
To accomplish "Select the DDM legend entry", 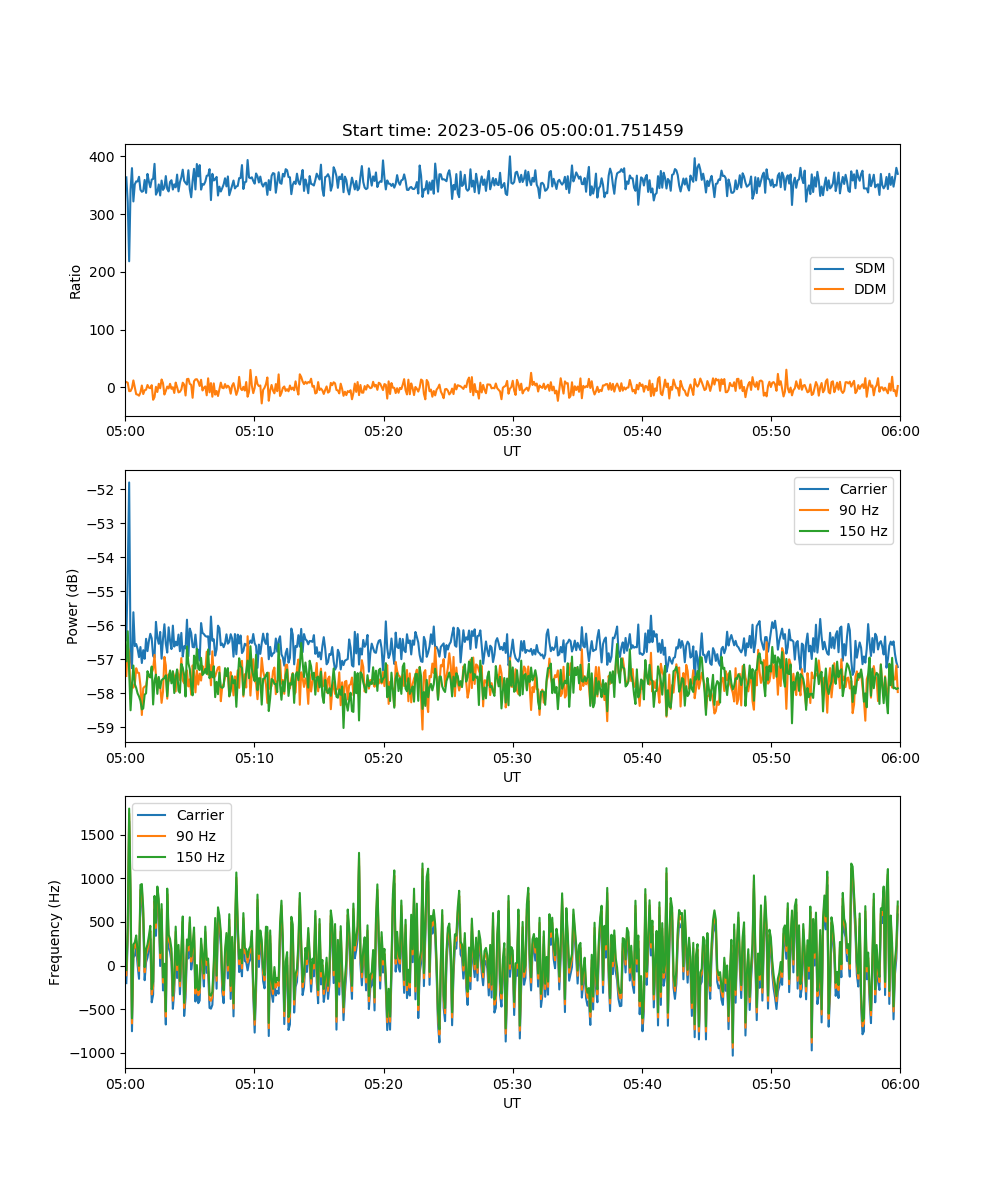I will point(851,290).
